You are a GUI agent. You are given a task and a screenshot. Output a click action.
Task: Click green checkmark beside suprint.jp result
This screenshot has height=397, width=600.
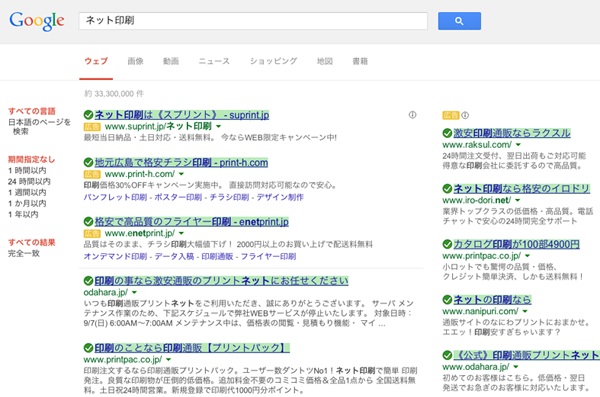(x=88, y=114)
